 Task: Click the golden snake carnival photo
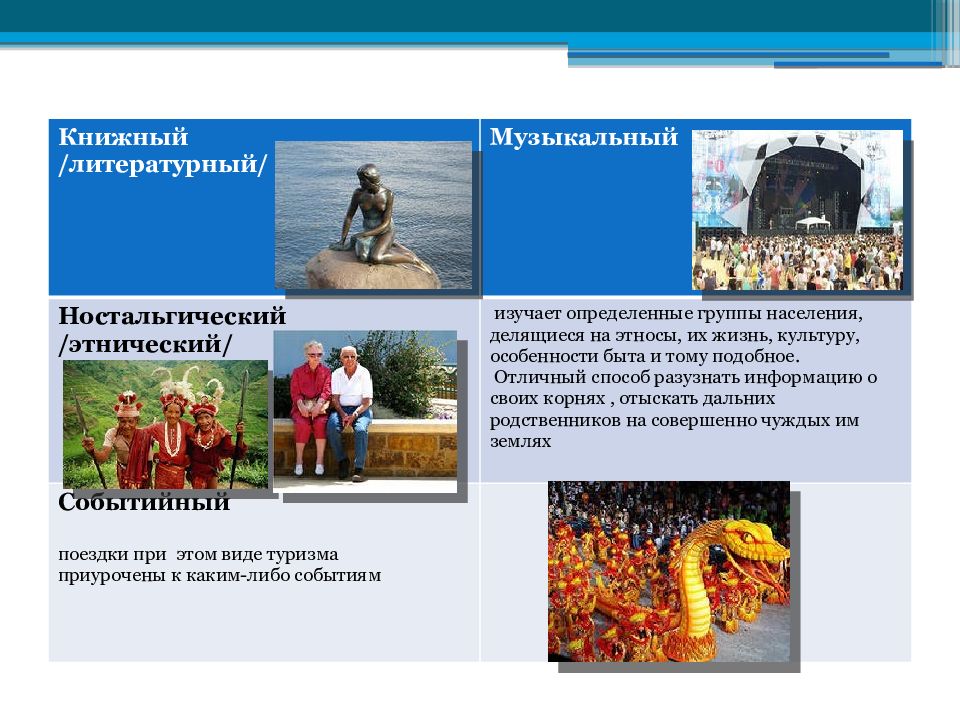coord(669,571)
